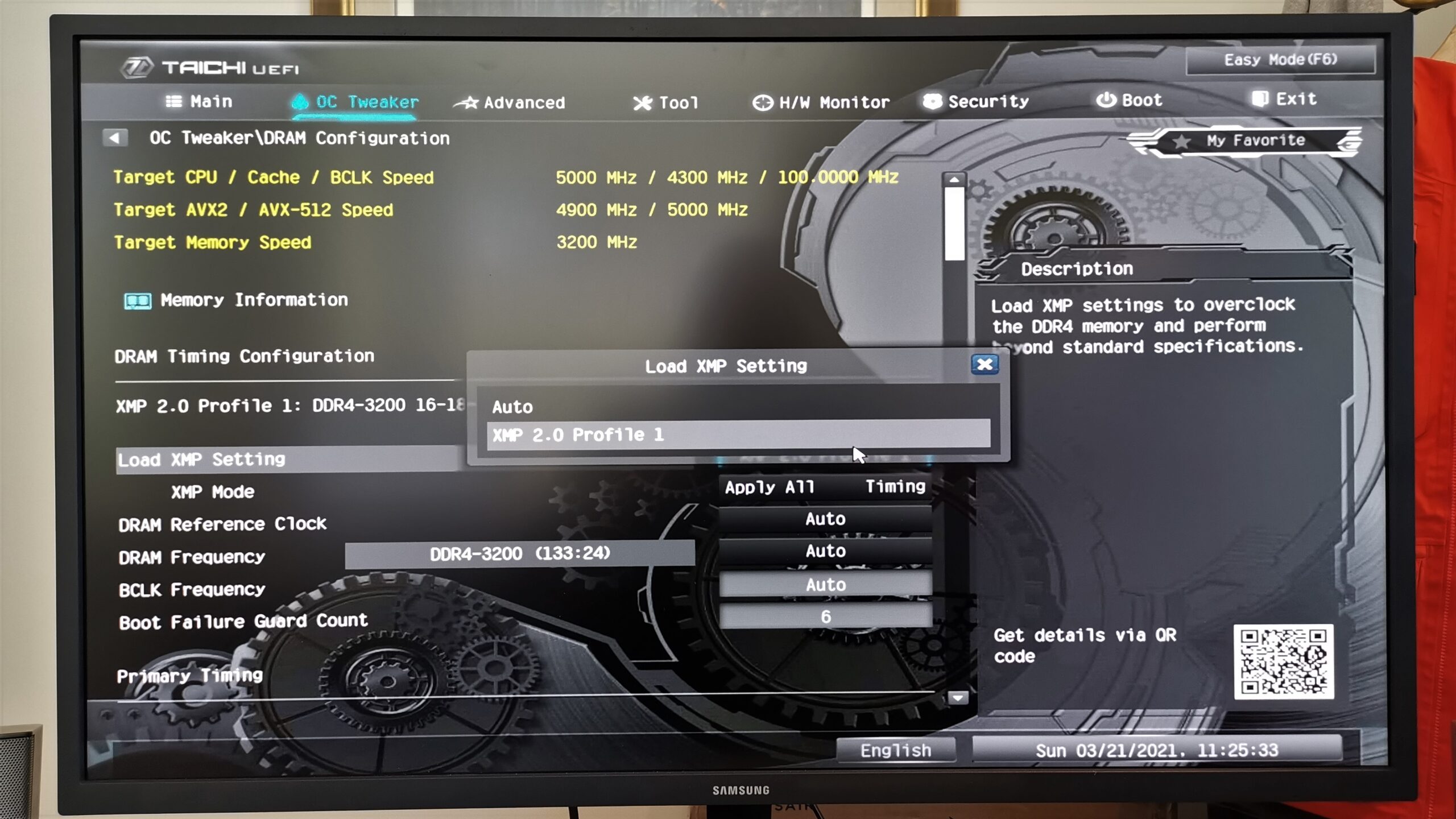Viewport: 1456px width, 819px height.
Task: Click the Boot power icon
Action: 1106,100
